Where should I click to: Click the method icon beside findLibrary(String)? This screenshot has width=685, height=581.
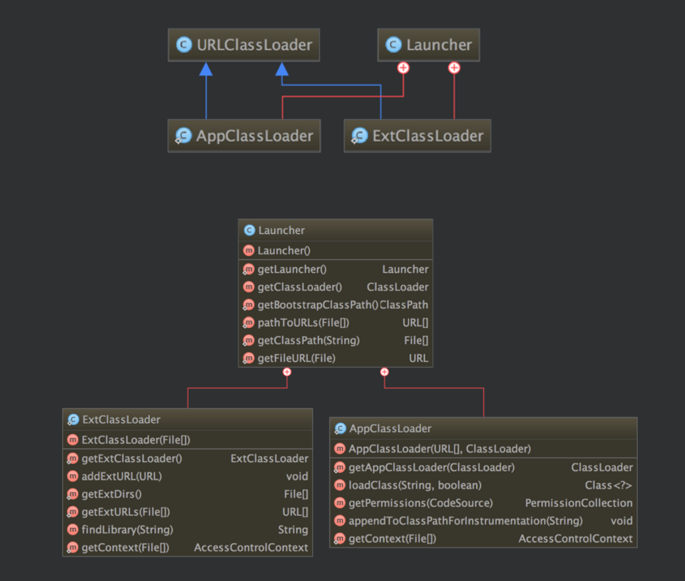(73, 530)
